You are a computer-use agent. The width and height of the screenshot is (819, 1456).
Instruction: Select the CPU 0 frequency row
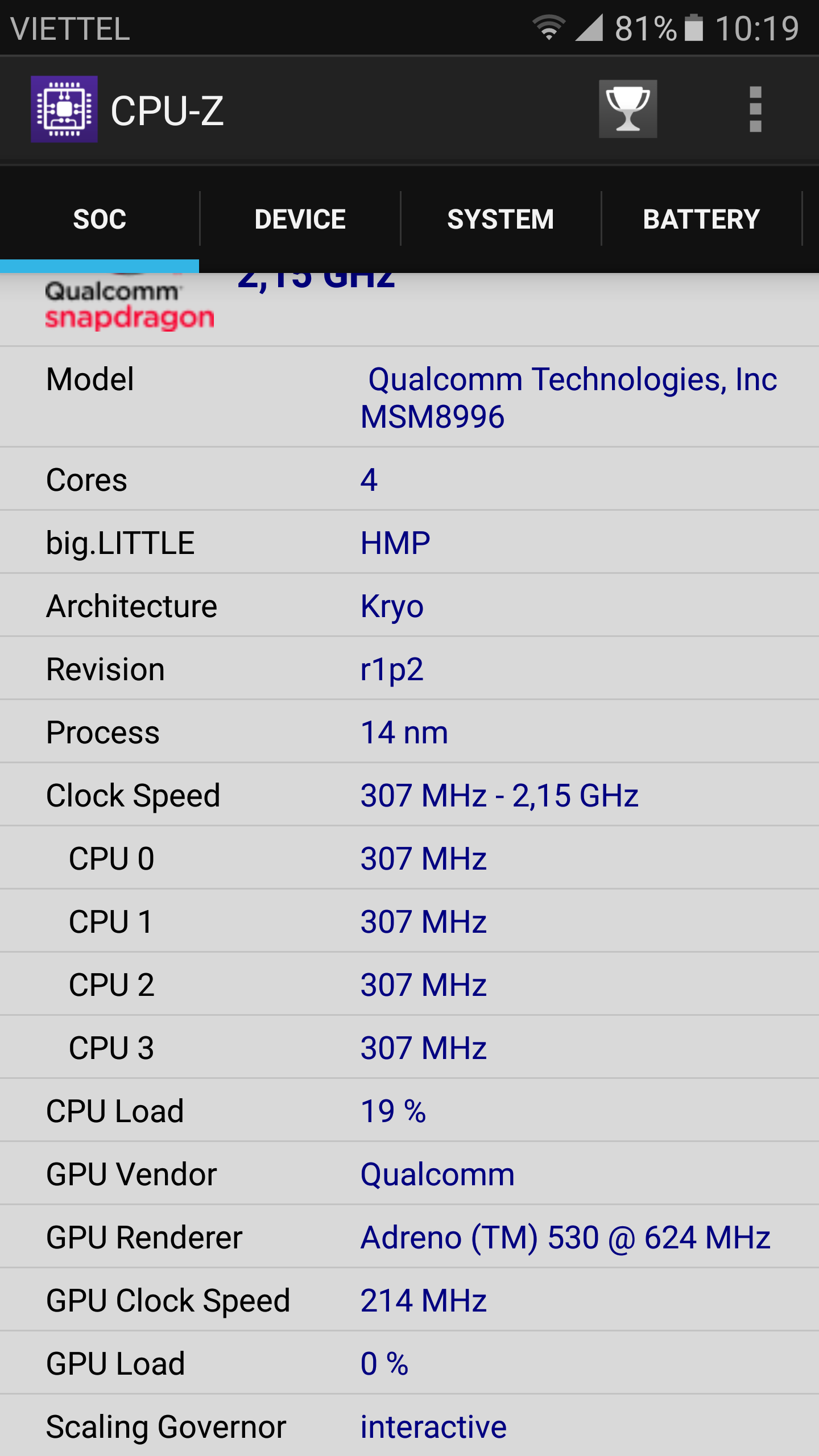409,858
